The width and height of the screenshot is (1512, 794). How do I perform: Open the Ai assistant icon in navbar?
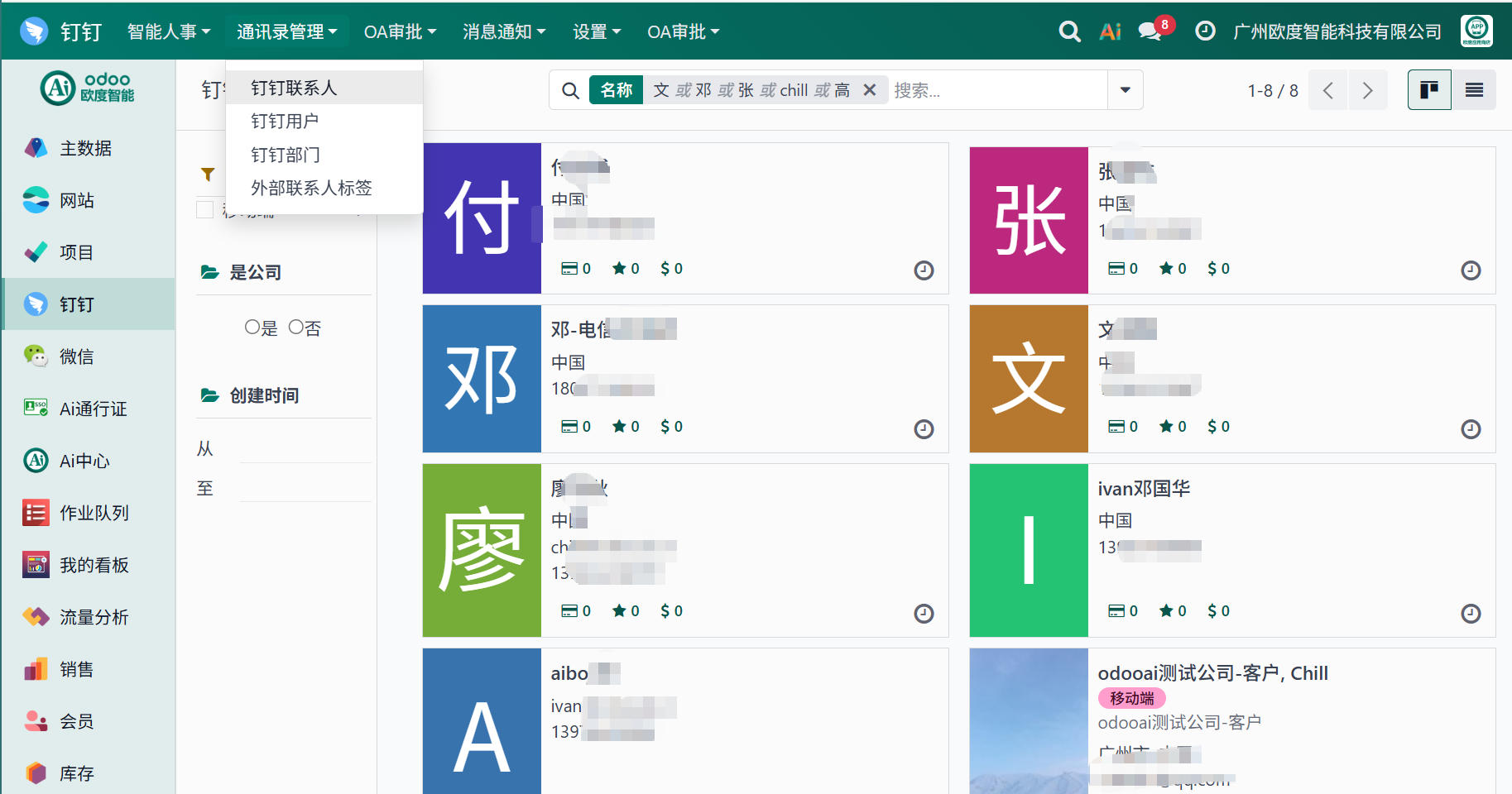1110,31
